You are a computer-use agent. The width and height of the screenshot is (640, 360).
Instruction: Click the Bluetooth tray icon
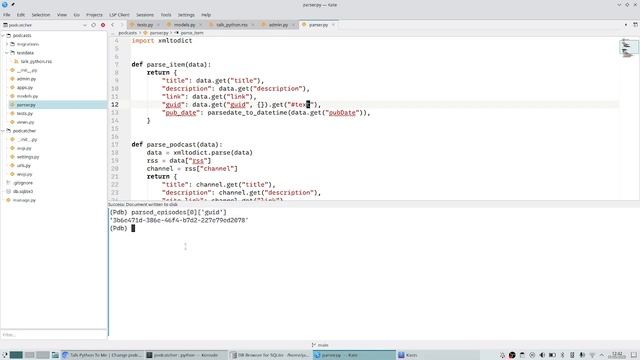click(562, 355)
